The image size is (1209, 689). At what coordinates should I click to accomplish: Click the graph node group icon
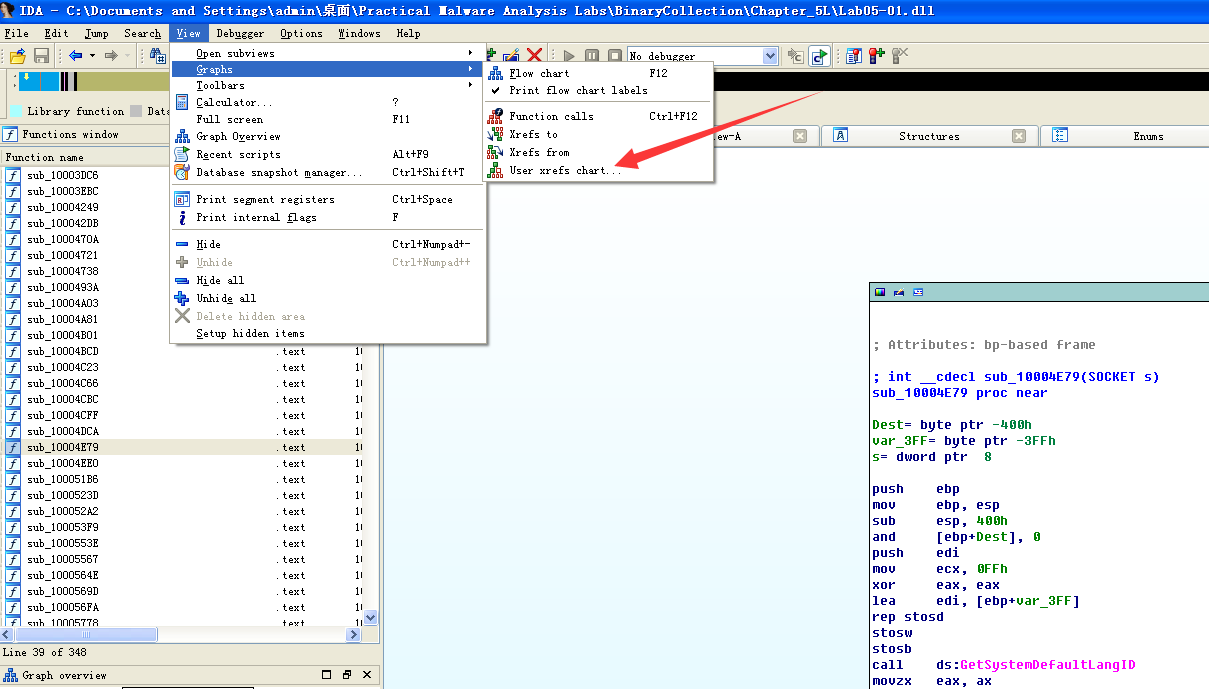(x=918, y=292)
